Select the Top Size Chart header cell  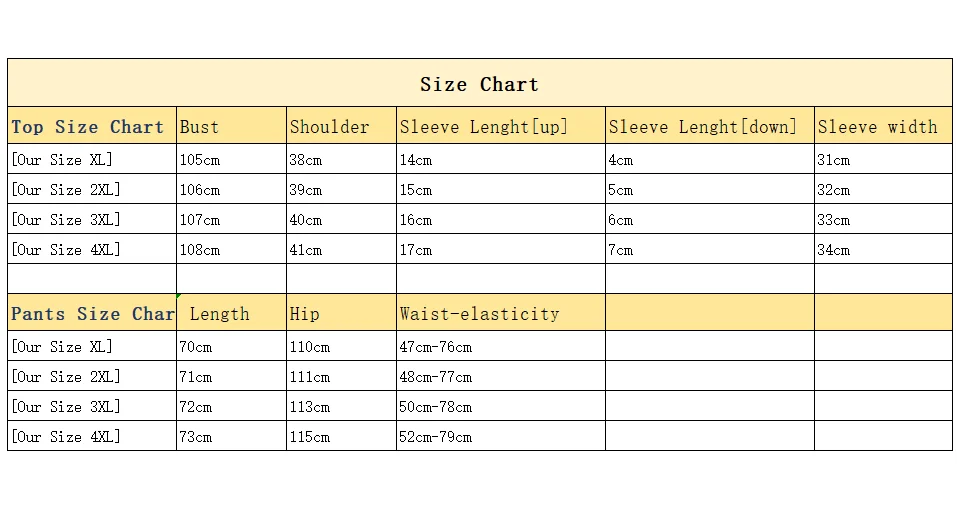tap(91, 127)
